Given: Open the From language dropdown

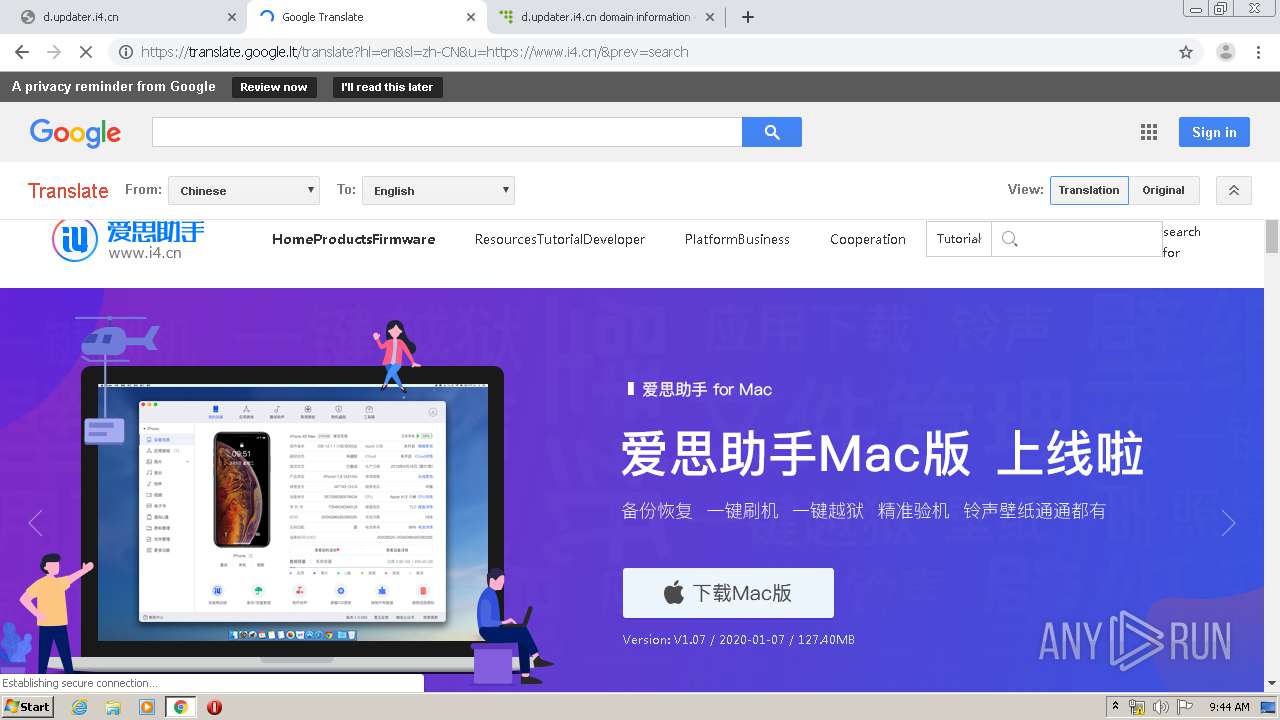Looking at the screenshot, I should coord(244,190).
